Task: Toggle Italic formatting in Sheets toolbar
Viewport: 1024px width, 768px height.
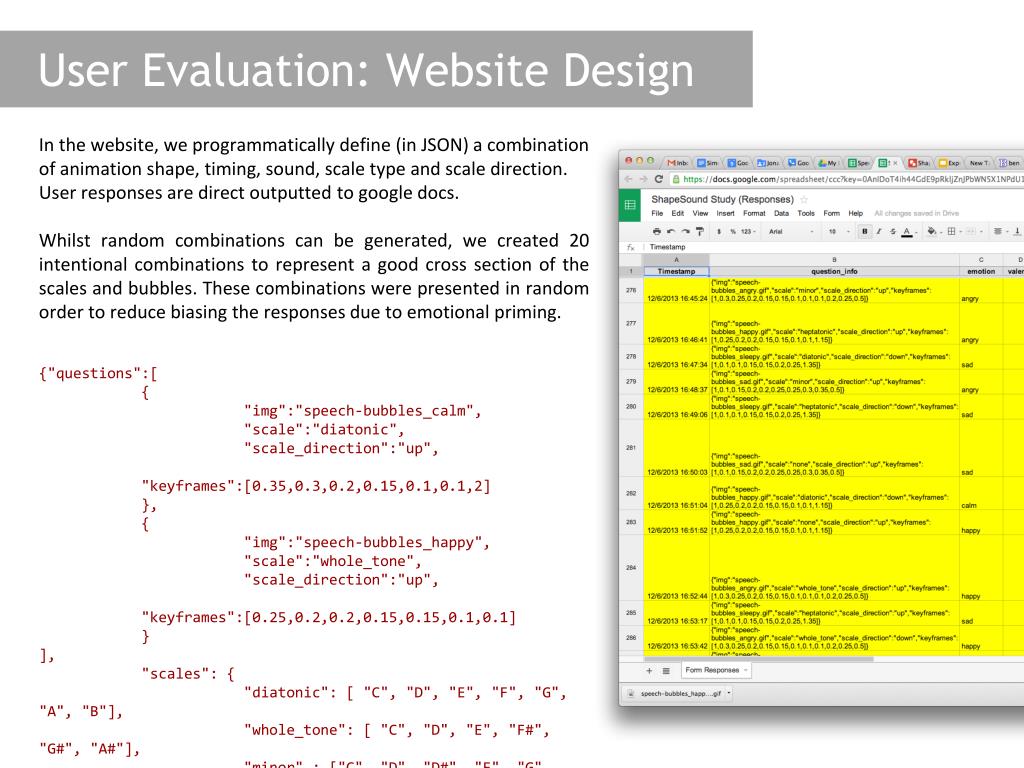Action: [x=879, y=231]
